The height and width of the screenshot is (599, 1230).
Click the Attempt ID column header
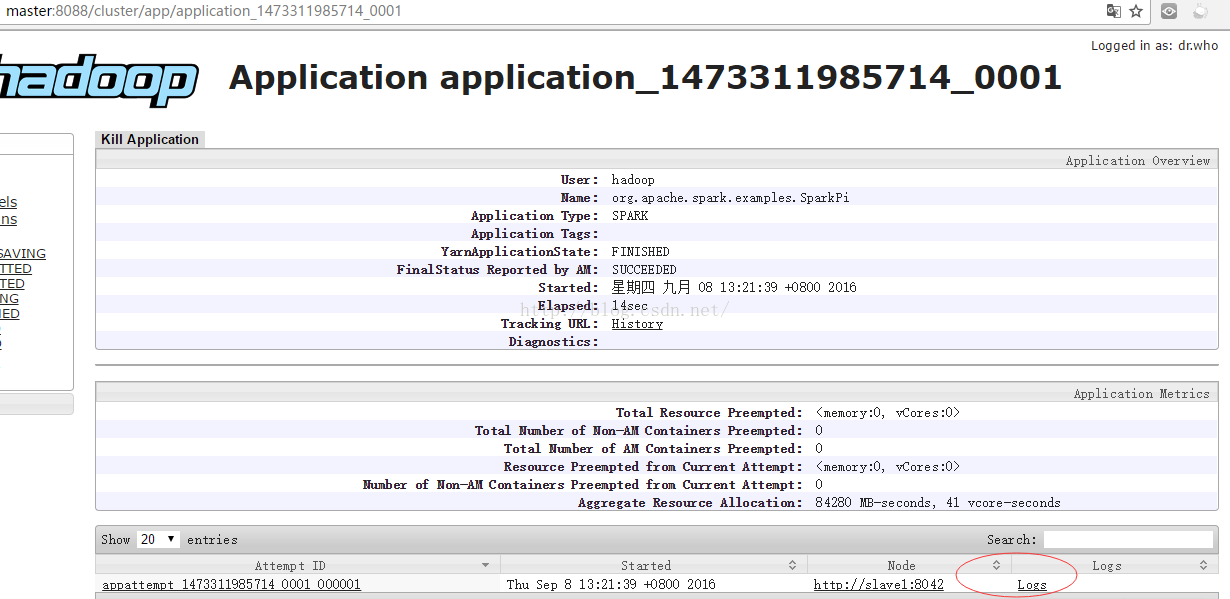click(x=290, y=566)
